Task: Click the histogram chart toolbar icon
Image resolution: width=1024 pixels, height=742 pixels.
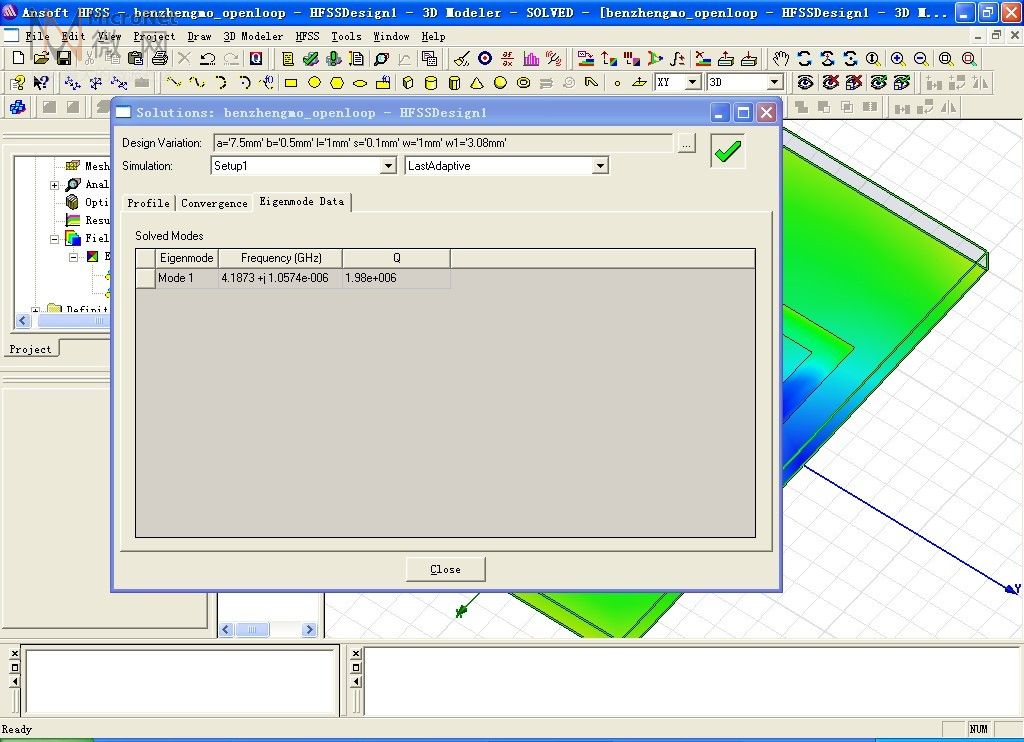Action: [x=531, y=59]
